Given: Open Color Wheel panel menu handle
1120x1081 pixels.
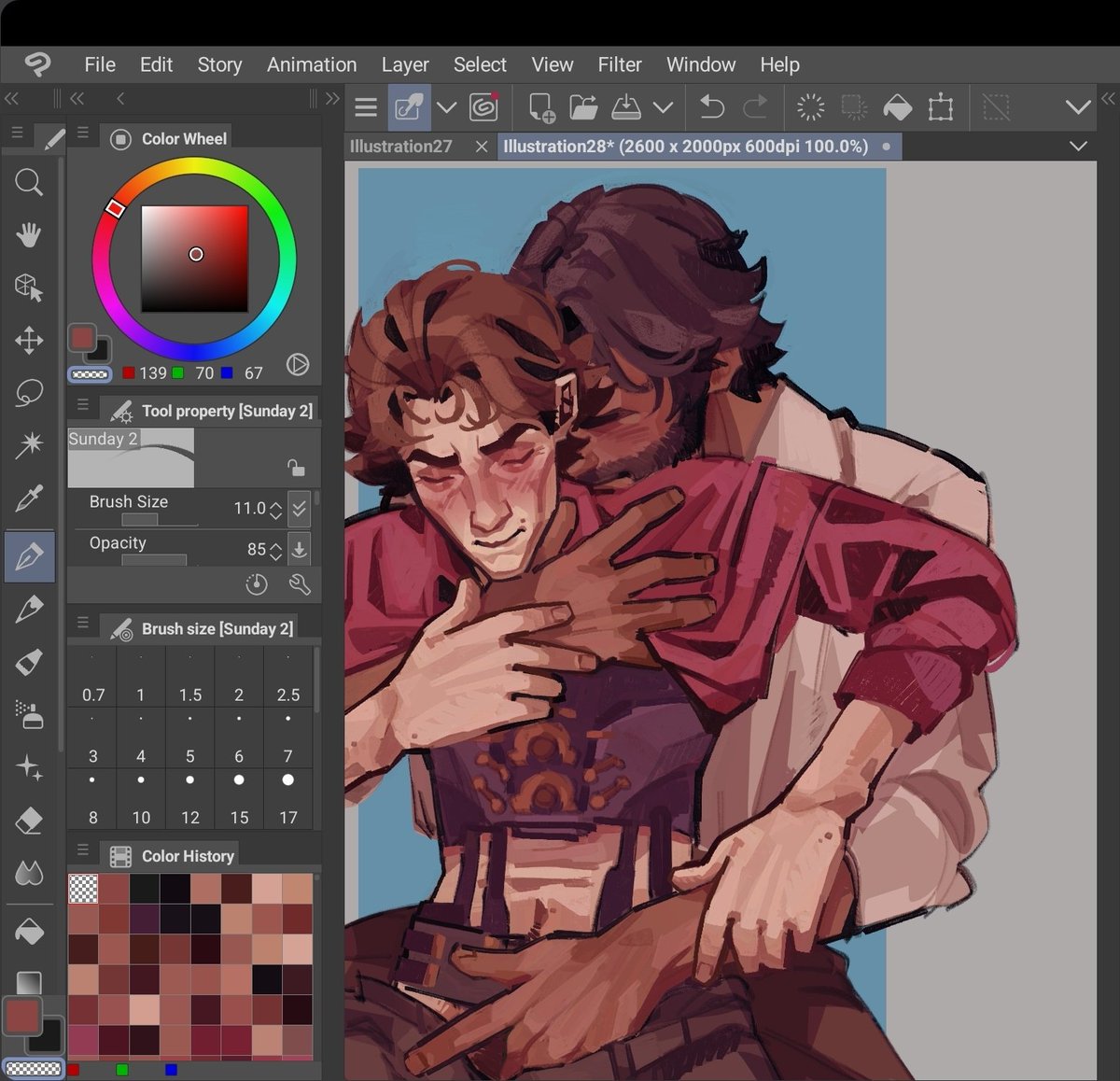Looking at the screenshot, I should click(x=83, y=133).
